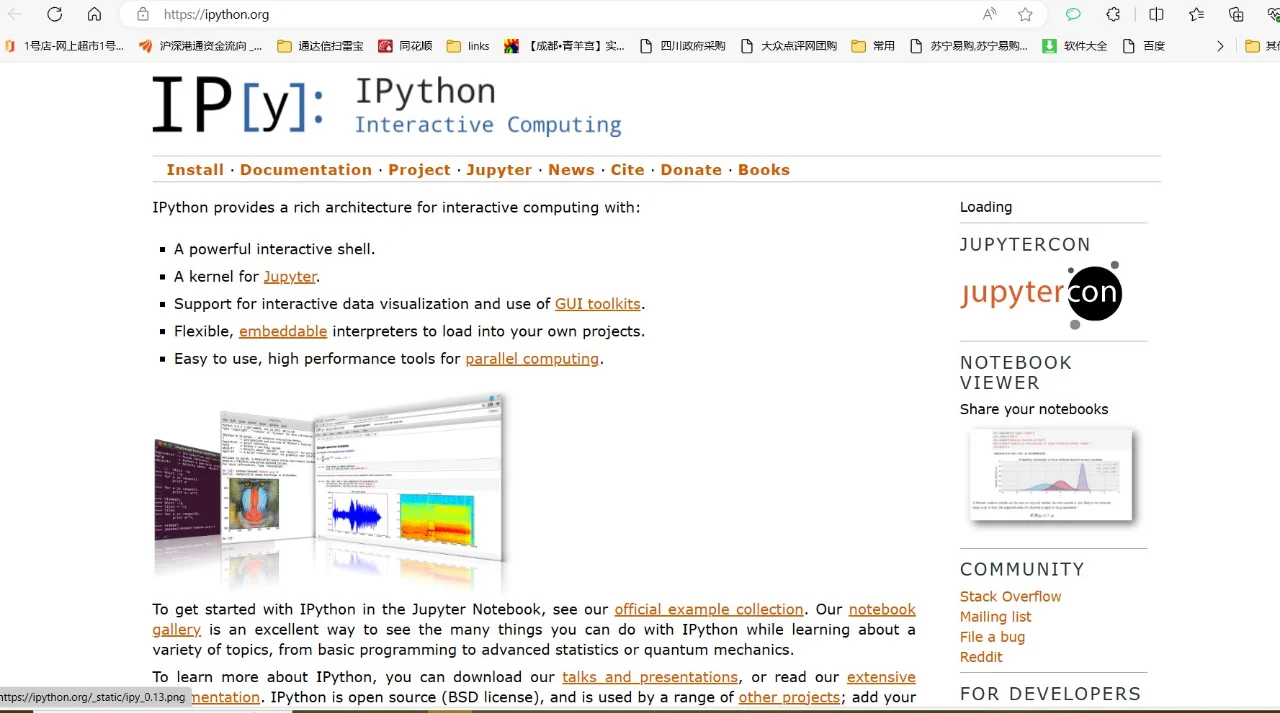Open the 苏宁易购 bookmark
1280x713 pixels.
(x=969, y=46)
